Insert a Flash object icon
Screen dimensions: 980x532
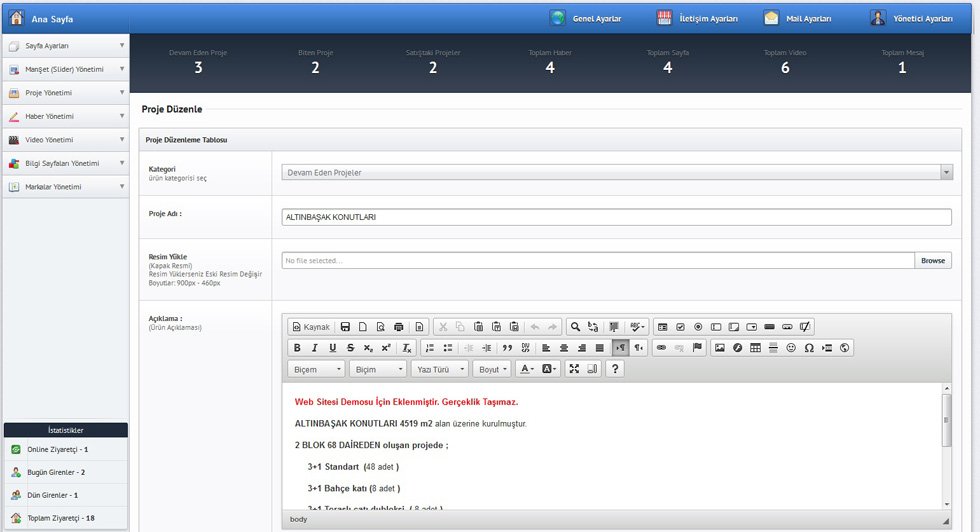738,348
